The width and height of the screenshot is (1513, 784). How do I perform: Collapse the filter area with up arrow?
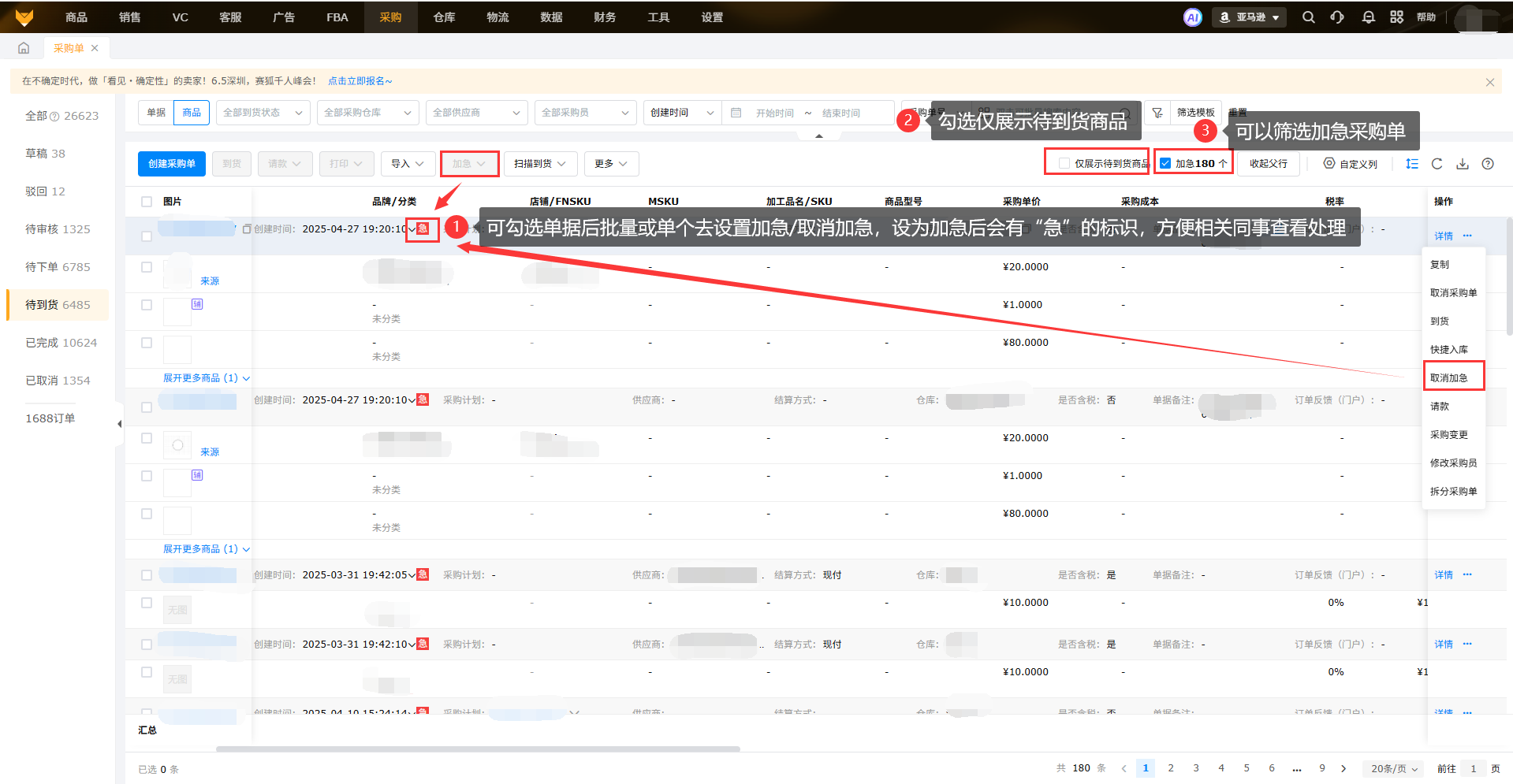(x=819, y=136)
